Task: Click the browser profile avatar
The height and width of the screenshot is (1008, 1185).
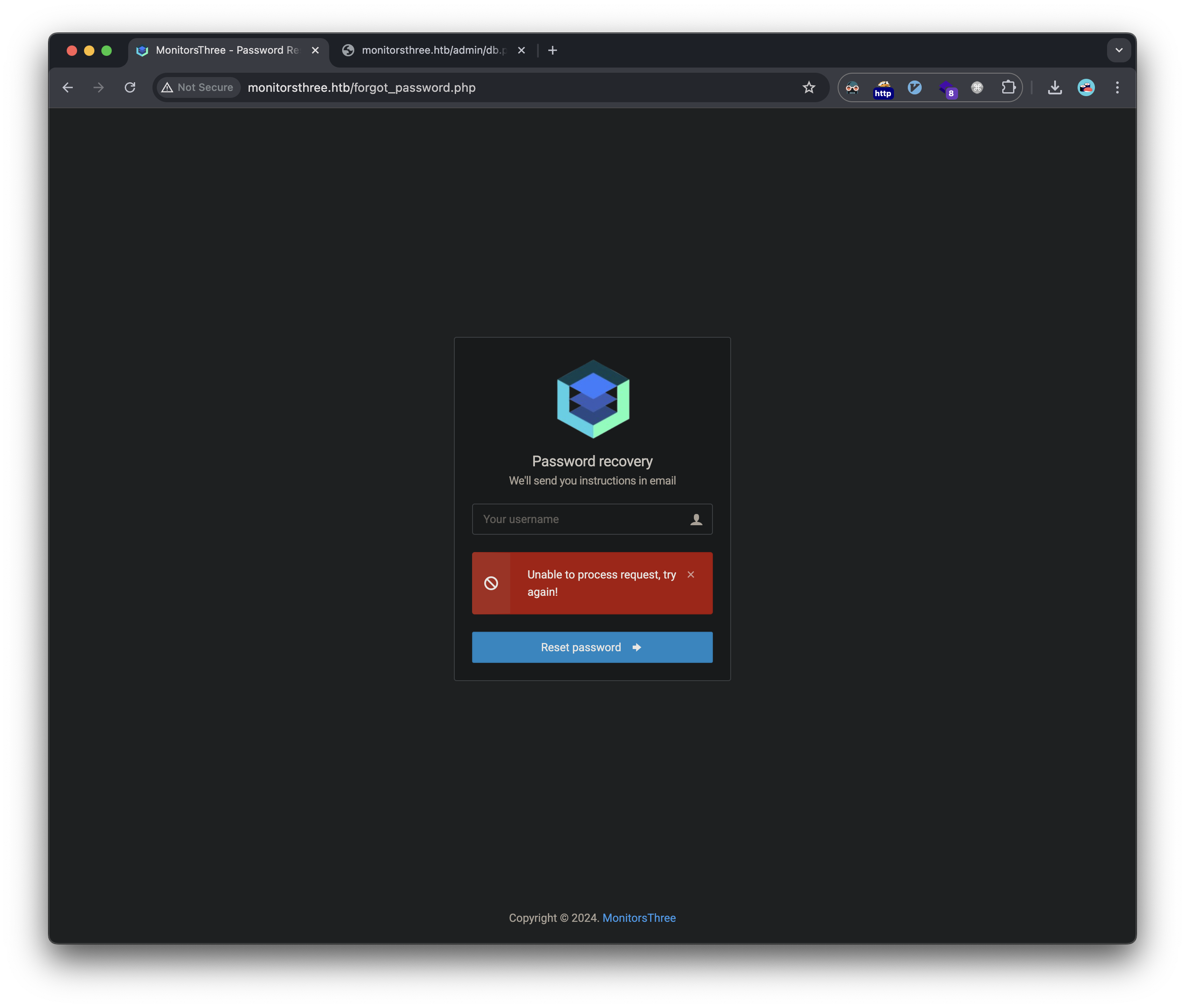Action: [x=1085, y=87]
